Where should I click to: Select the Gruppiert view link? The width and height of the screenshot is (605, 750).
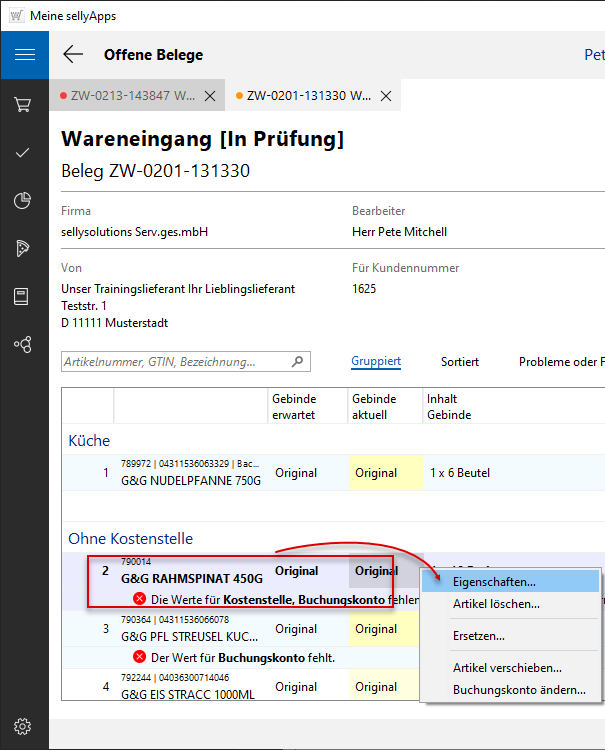(x=376, y=362)
